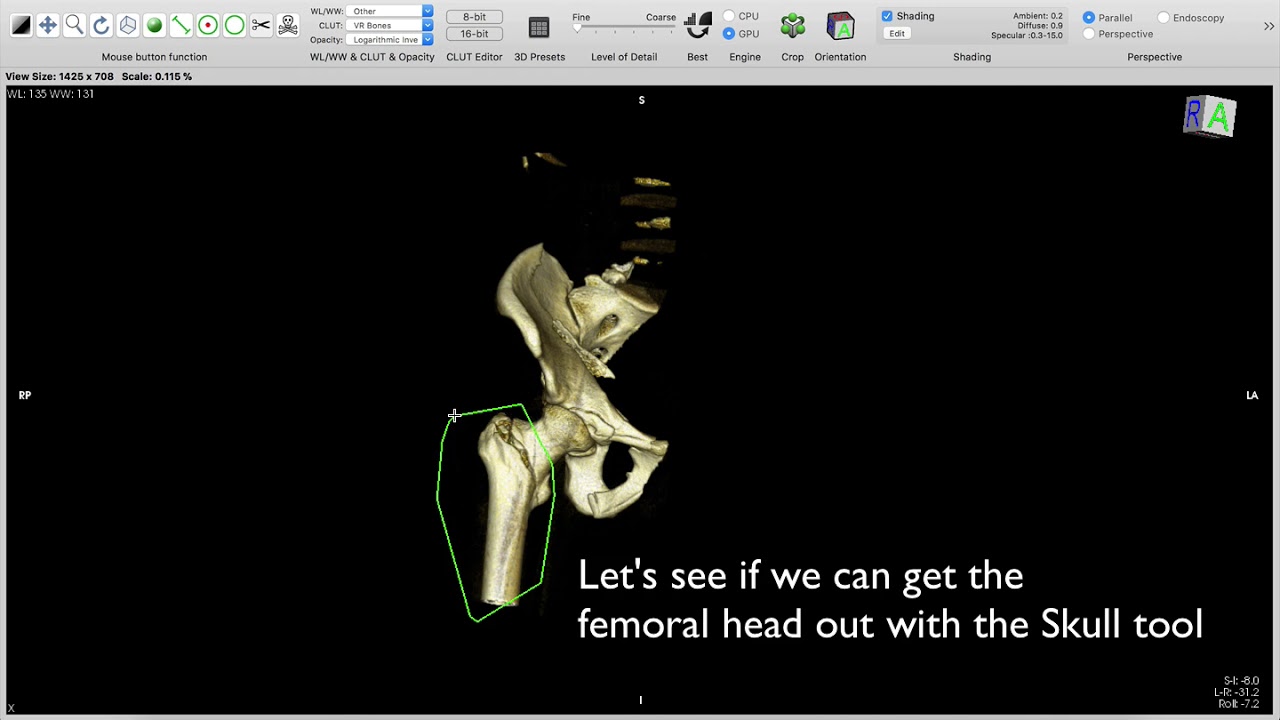This screenshot has width=1280, height=720.
Task: Click the Scale: 0.115 % text
Action: pos(157,76)
